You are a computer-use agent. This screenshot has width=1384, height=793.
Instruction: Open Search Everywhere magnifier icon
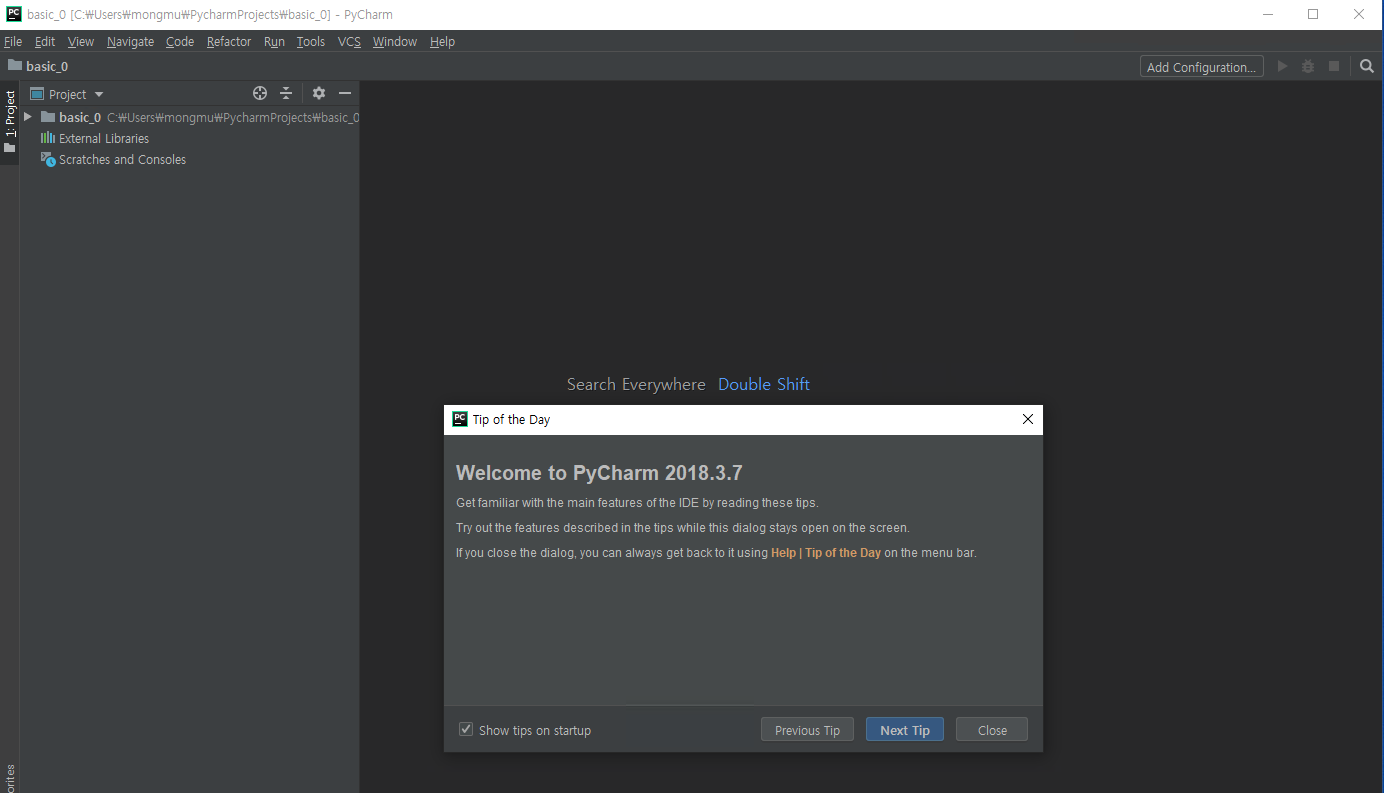[1367, 66]
